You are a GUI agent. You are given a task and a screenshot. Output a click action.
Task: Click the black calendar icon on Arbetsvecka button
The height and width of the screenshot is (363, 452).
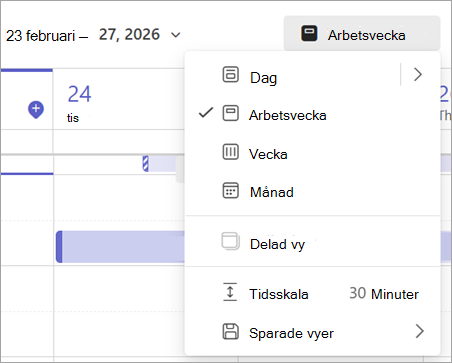pyautogui.click(x=309, y=33)
